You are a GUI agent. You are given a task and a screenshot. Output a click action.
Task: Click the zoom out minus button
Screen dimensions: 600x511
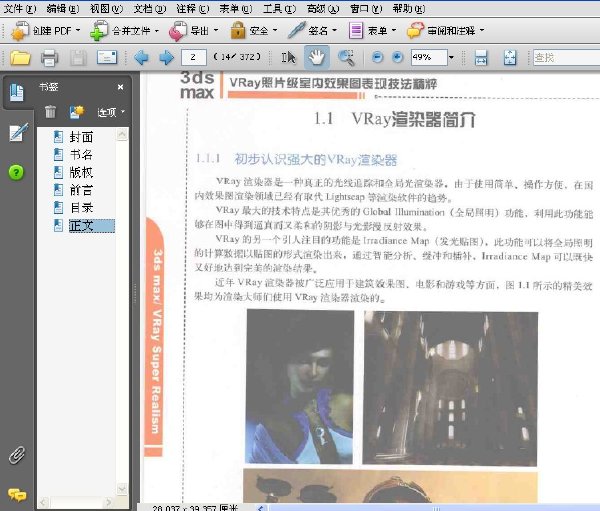(x=377, y=58)
